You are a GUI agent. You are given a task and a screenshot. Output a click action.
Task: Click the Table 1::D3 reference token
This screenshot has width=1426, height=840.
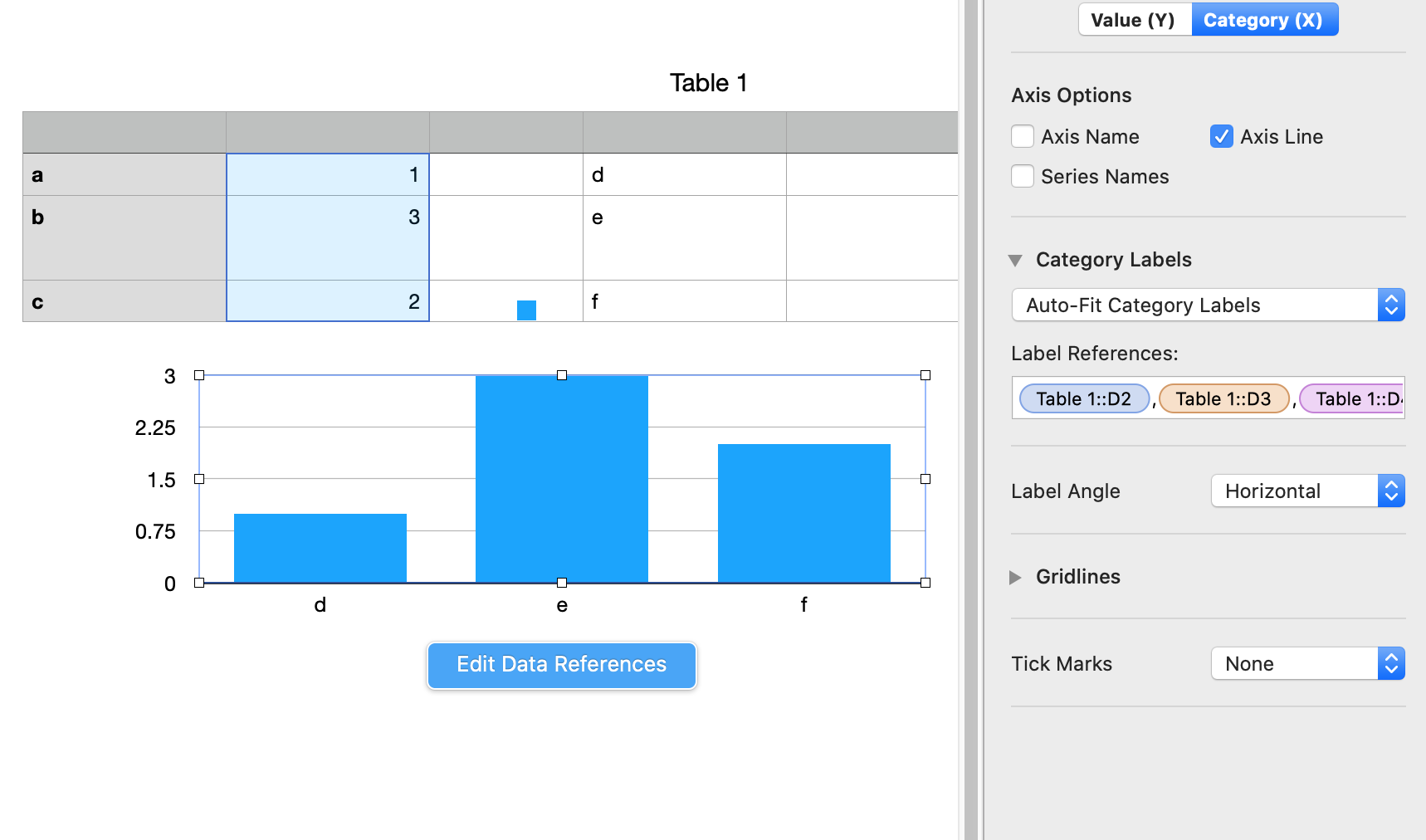[x=1223, y=399]
